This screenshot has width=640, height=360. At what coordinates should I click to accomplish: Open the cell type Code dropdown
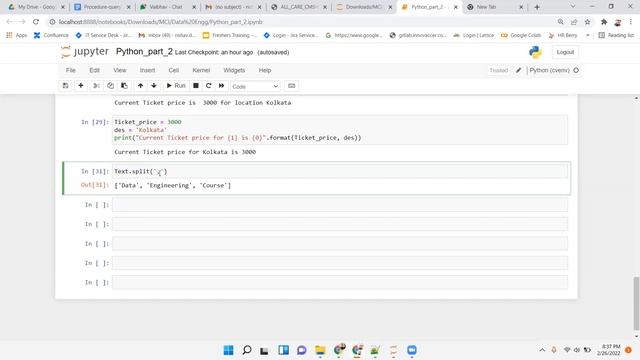point(255,87)
